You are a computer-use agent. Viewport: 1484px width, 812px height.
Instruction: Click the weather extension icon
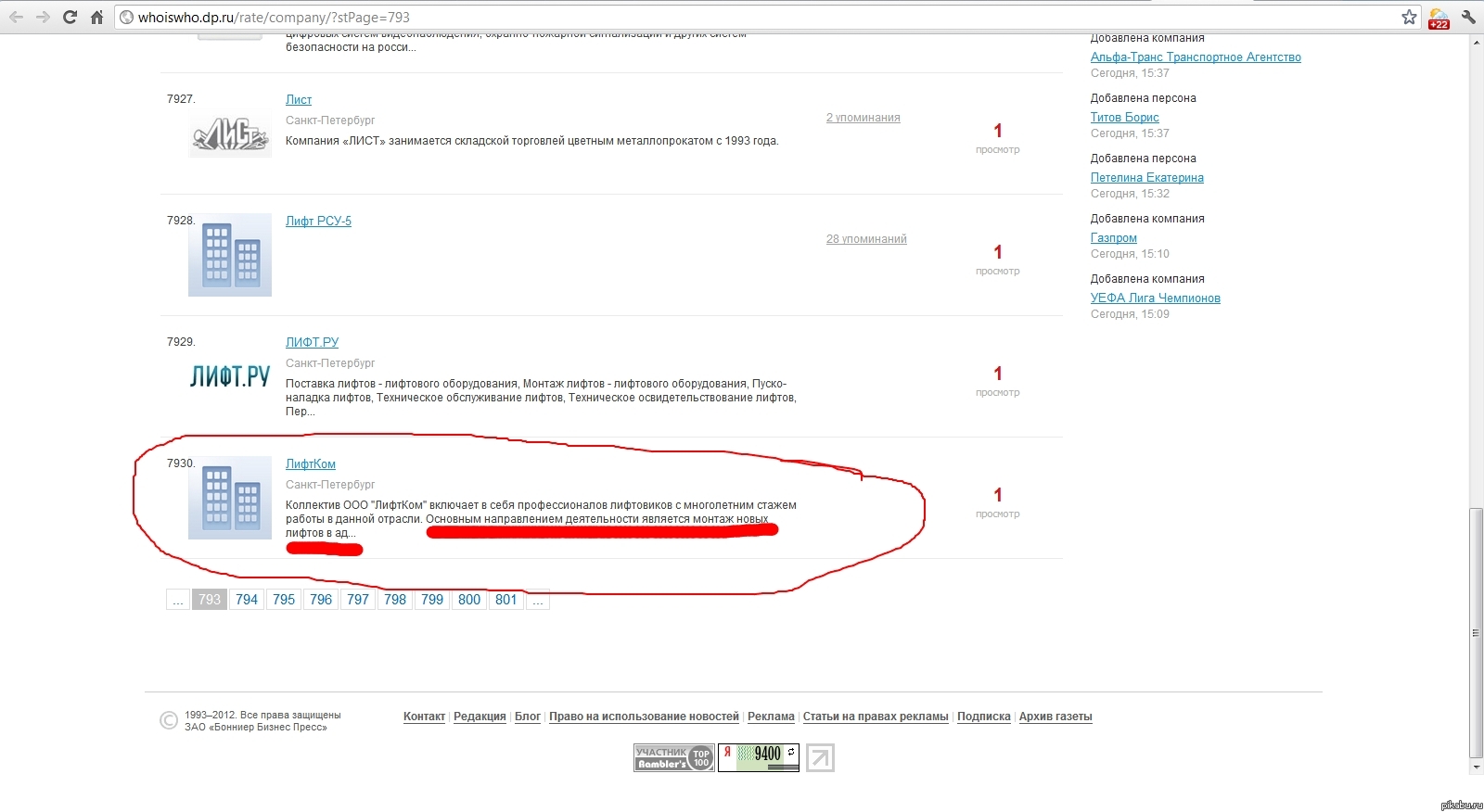(x=1439, y=17)
